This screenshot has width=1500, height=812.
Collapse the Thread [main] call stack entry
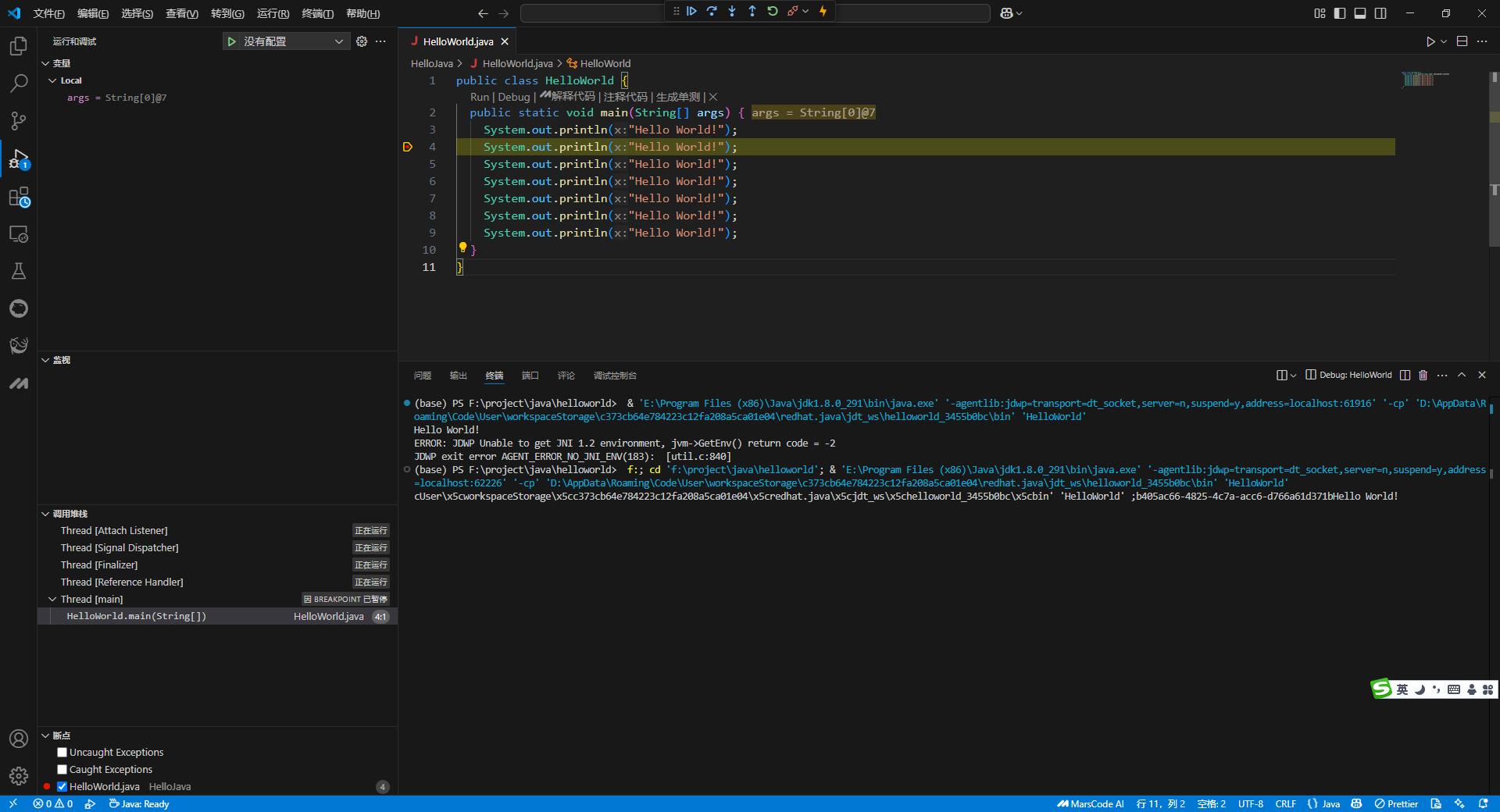(52, 599)
